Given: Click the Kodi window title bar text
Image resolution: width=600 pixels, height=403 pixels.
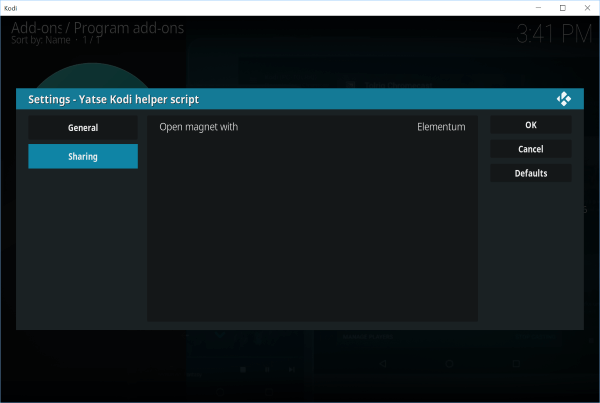Looking at the screenshot, I should click(12, 8).
